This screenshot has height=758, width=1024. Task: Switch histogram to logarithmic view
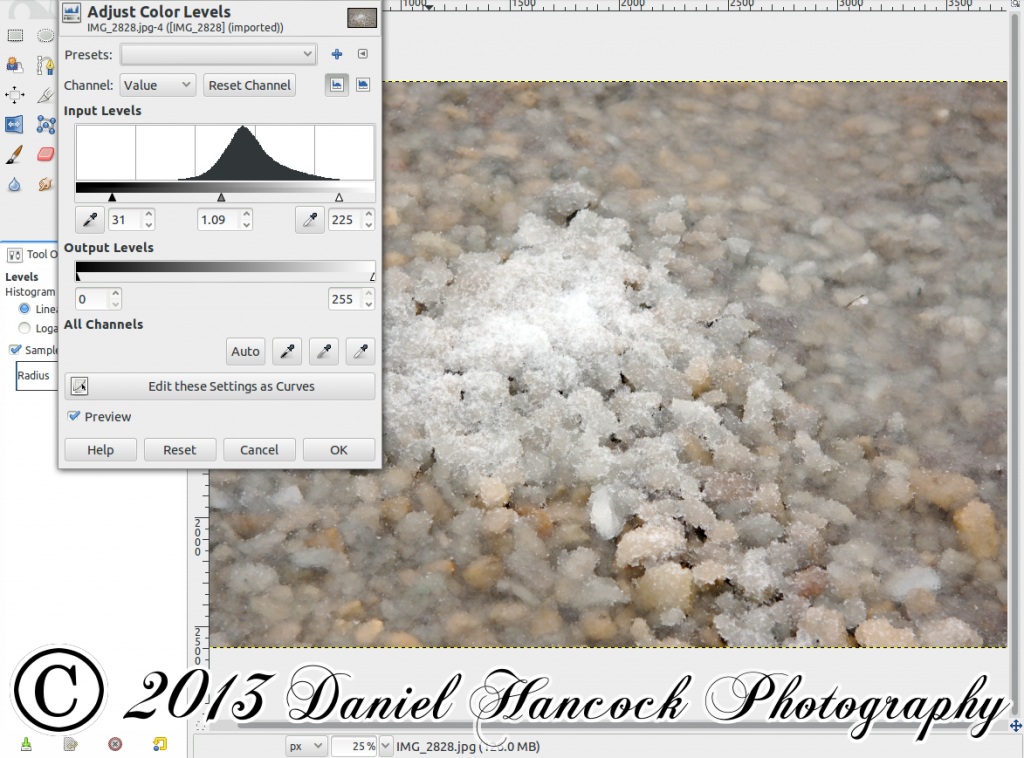363,85
